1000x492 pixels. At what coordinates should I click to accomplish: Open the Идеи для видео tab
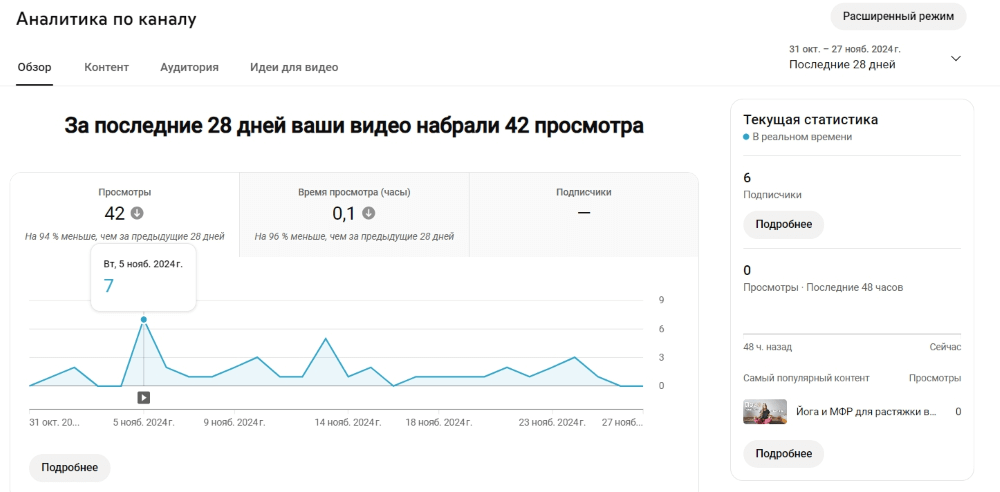pos(294,67)
